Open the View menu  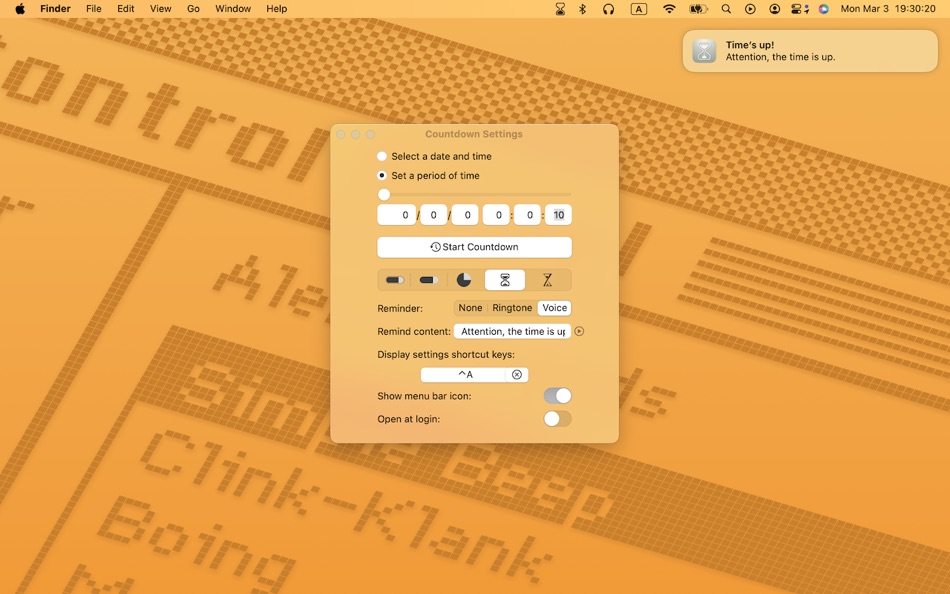coord(161,9)
